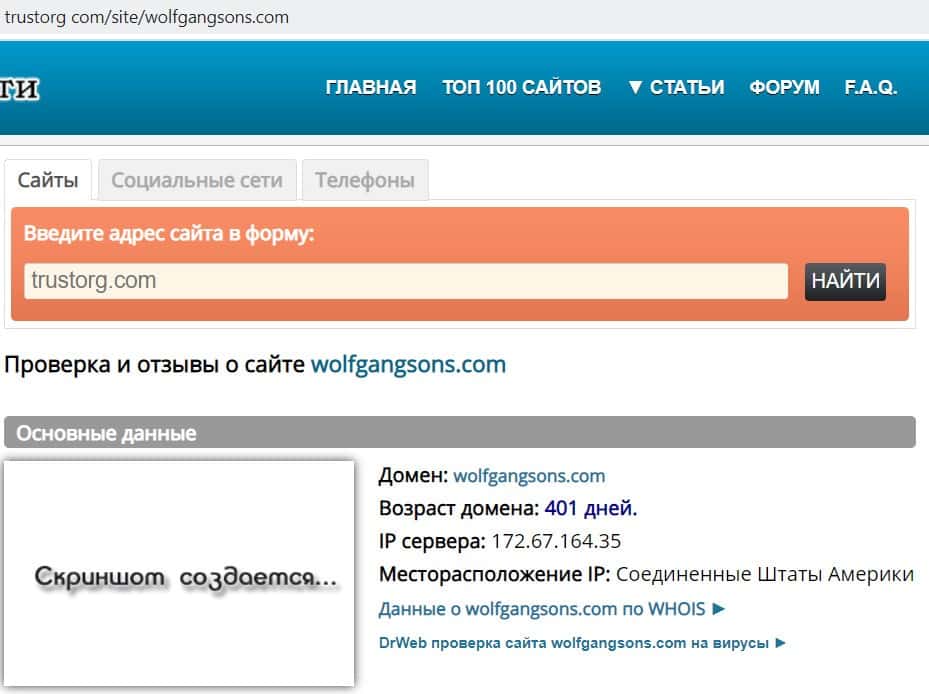This screenshot has width=929, height=694.
Task: Focus the site address input field
Action: [406, 281]
